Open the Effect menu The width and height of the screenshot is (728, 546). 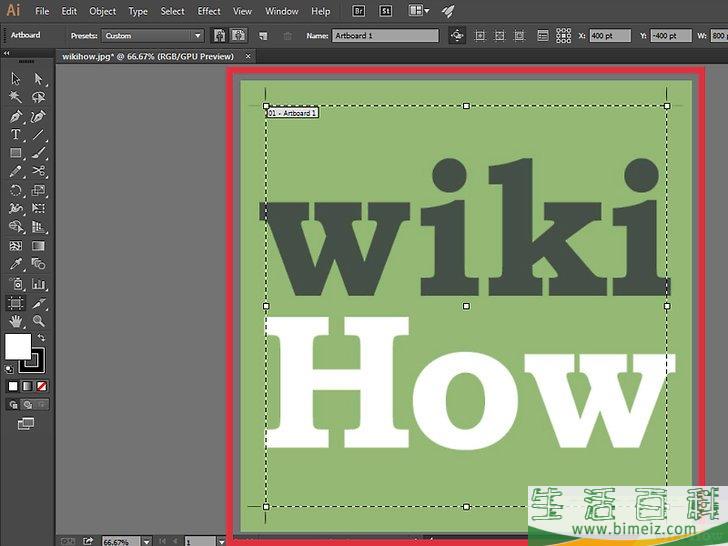pyautogui.click(x=209, y=11)
